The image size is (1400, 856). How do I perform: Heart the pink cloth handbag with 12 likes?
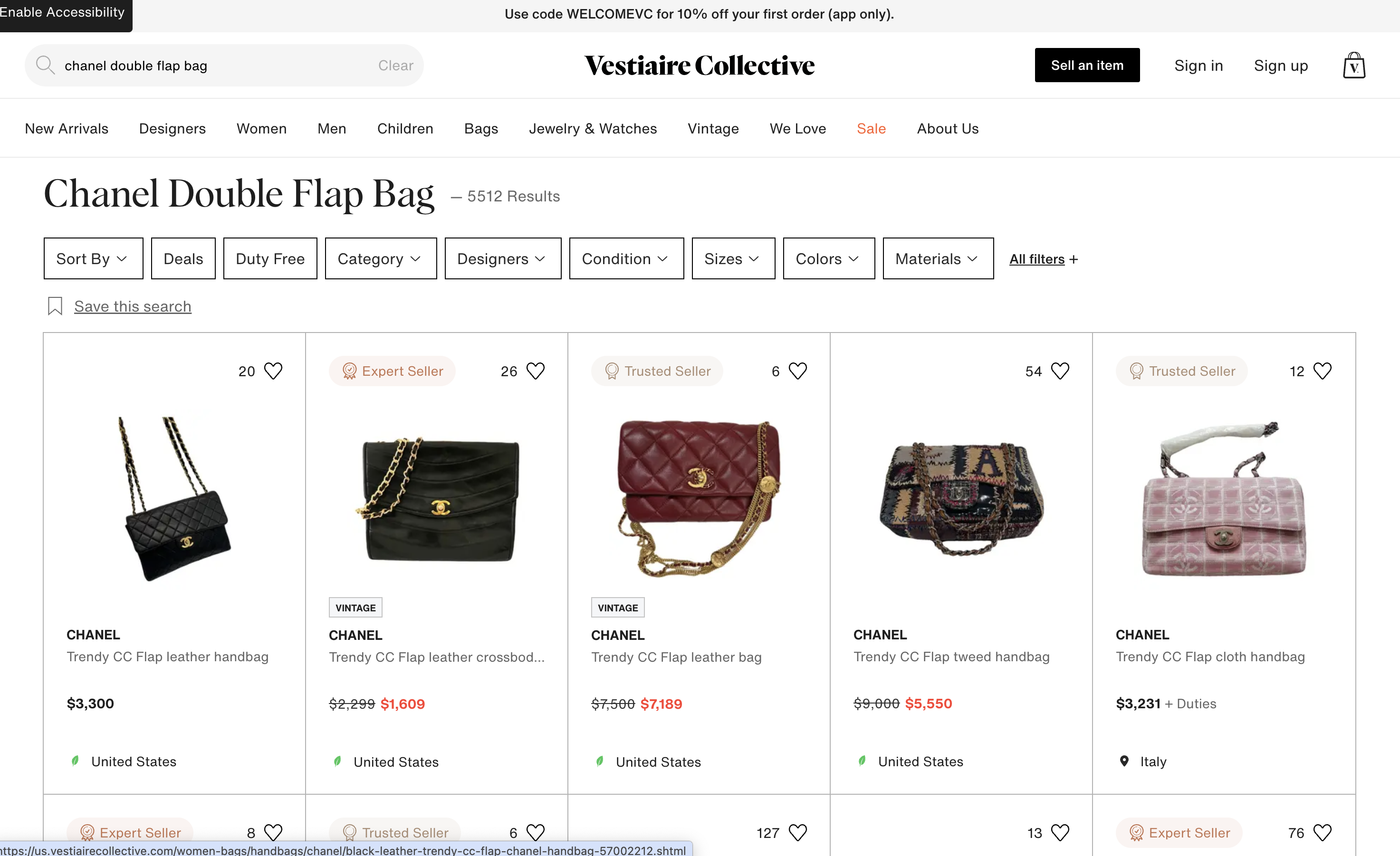(x=1323, y=371)
